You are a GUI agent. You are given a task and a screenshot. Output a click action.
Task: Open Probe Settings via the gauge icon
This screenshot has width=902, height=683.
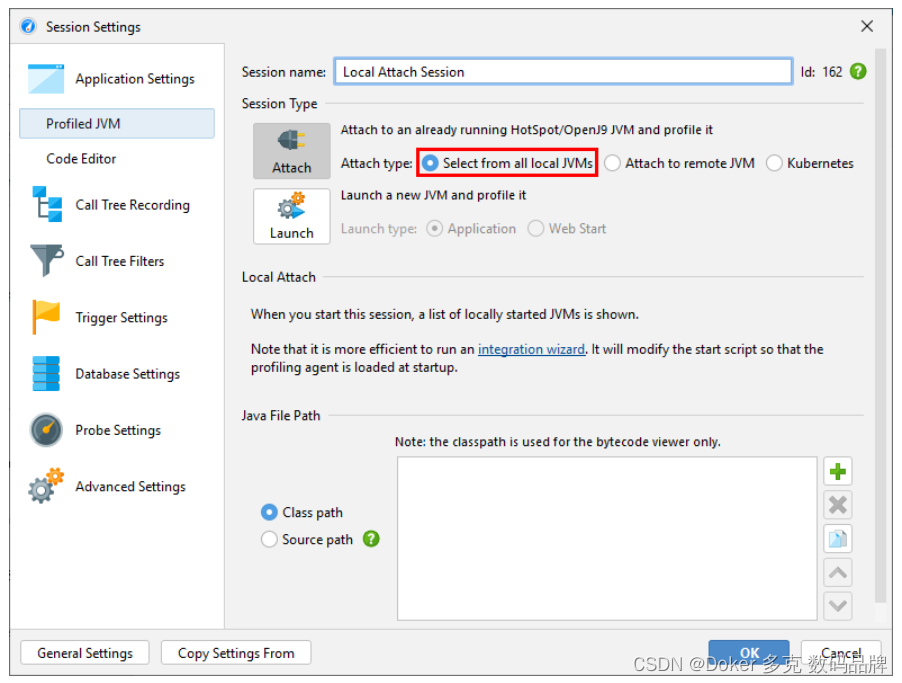click(x=45, y=429)
